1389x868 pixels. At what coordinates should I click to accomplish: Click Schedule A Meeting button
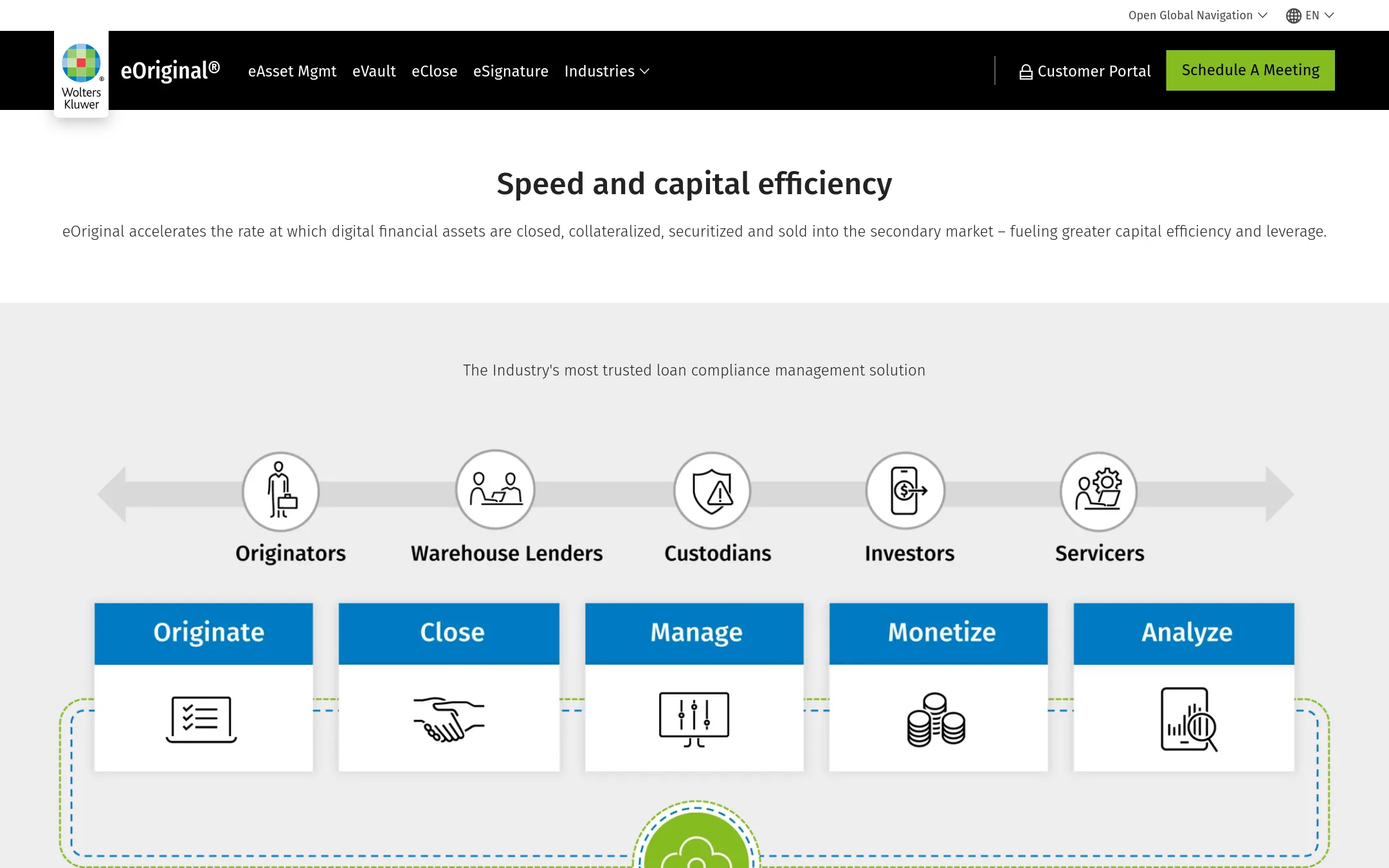(x=1250, y=70)
